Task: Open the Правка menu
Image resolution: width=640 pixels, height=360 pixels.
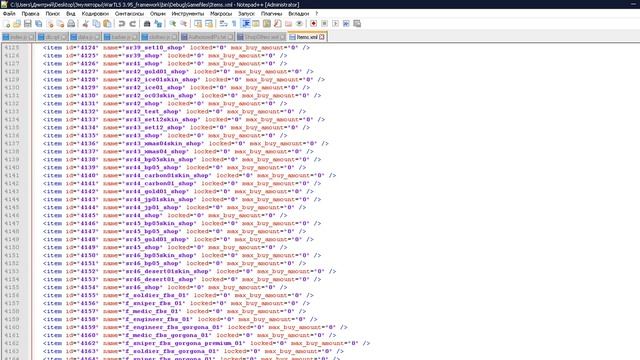Action: pyautogui.click(x=31, y=13)
